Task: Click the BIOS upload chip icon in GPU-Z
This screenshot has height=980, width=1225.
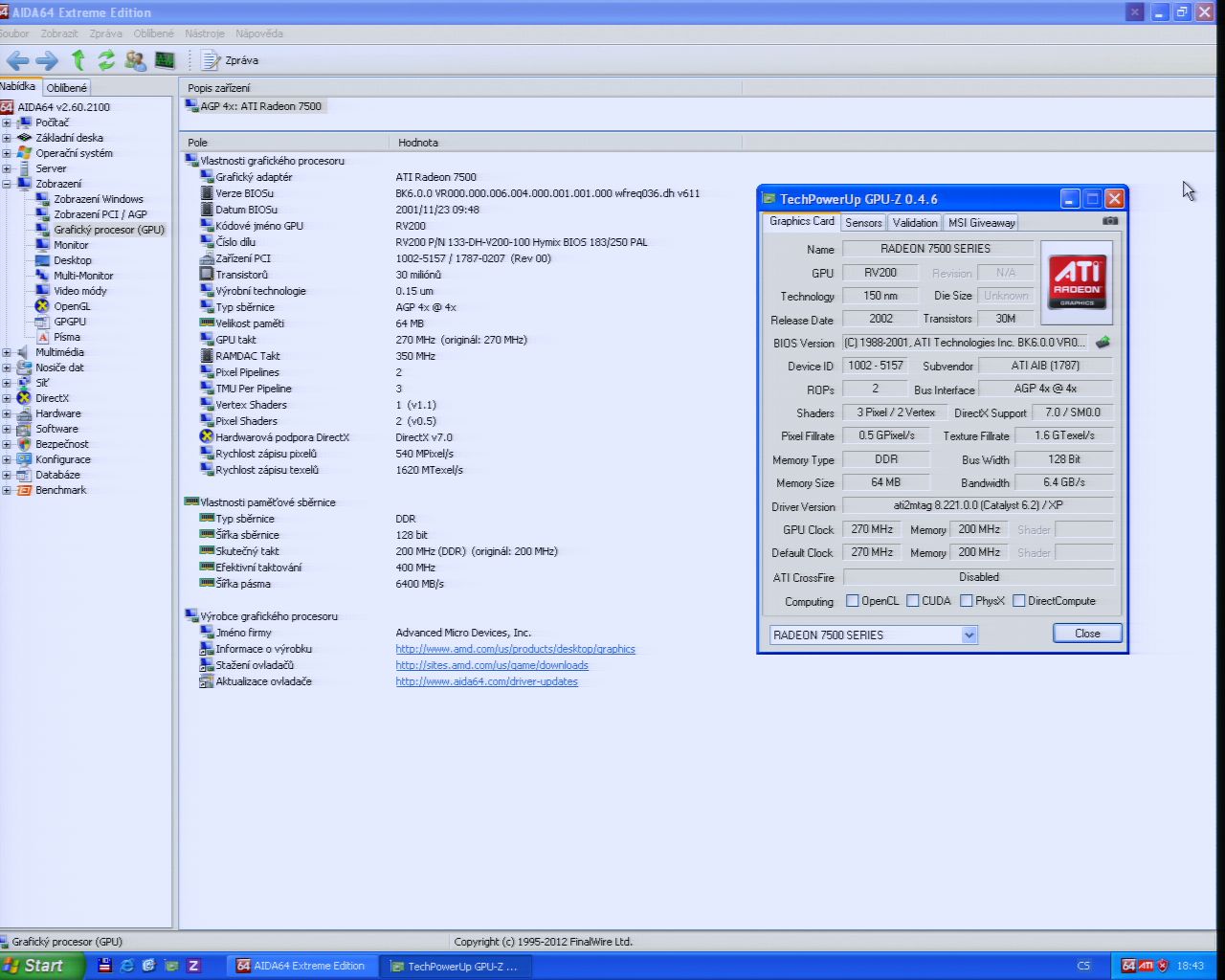Action: click(x=1103, y=343)
